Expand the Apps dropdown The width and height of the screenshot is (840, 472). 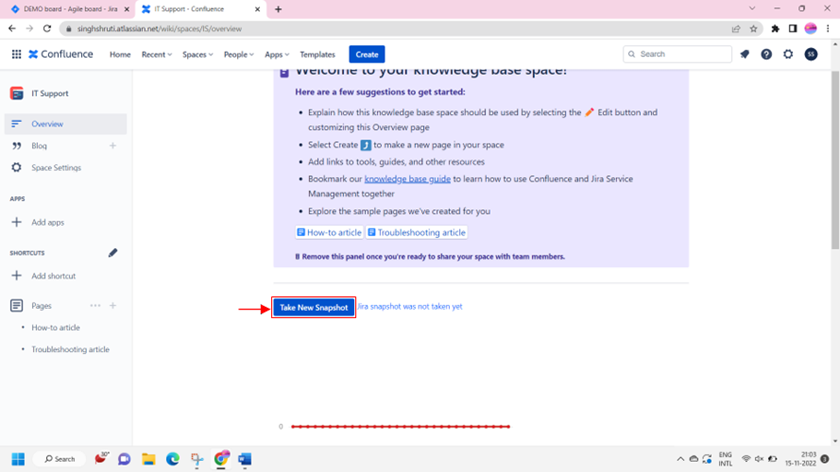(276, 54)
